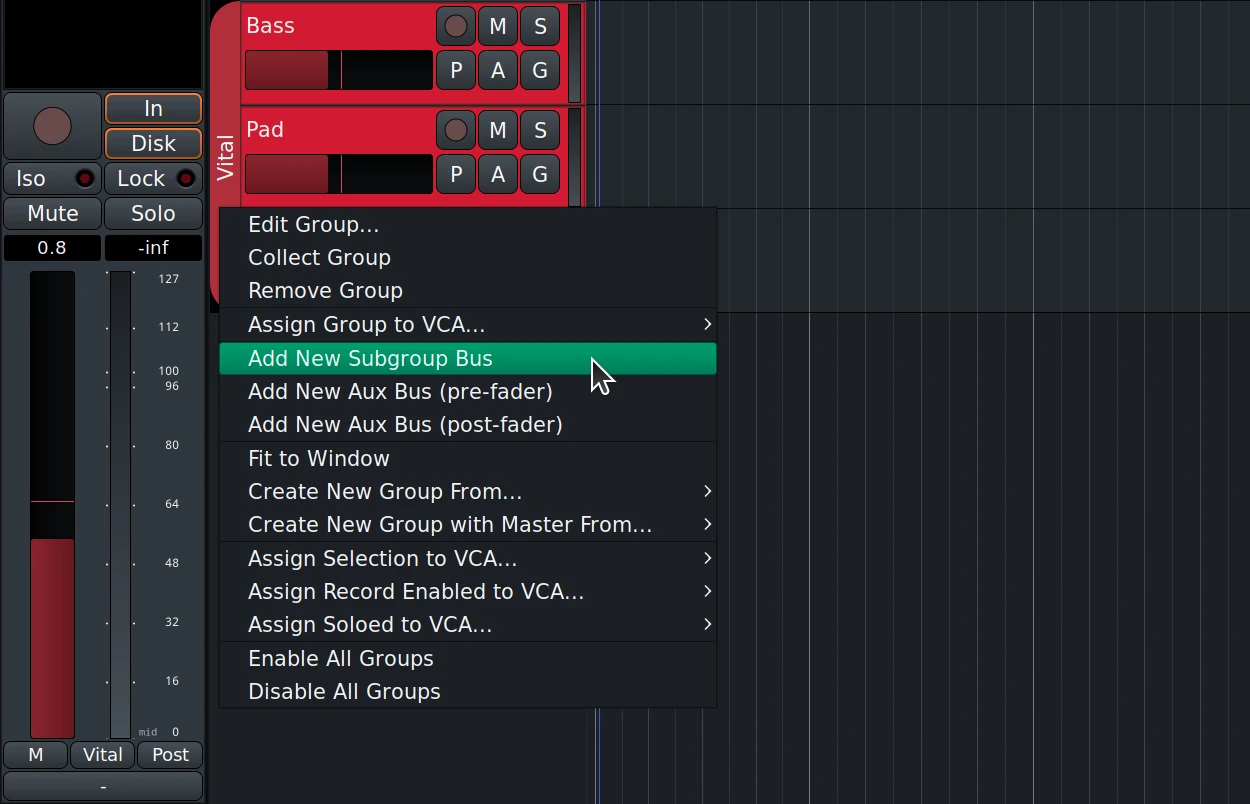The image size is (1250, 804).
Task: Choose Enable All Groups
Action: point(468,659)
